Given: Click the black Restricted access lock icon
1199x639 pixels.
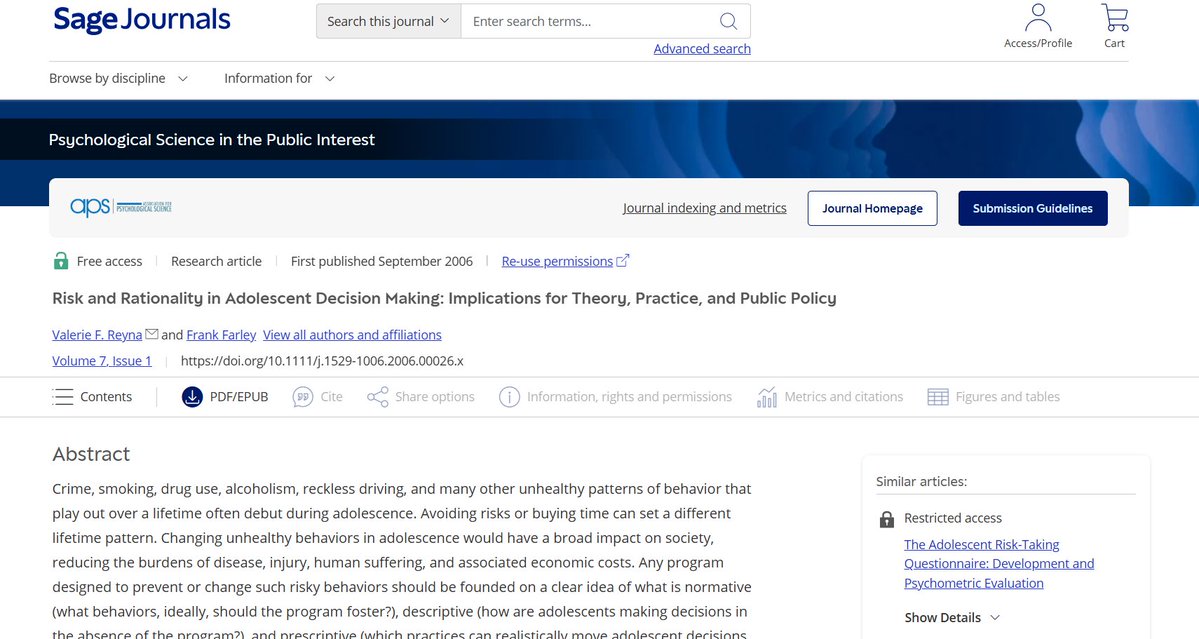Looking at the screenshot, I should pyautogui.click(x=886, y=520).
